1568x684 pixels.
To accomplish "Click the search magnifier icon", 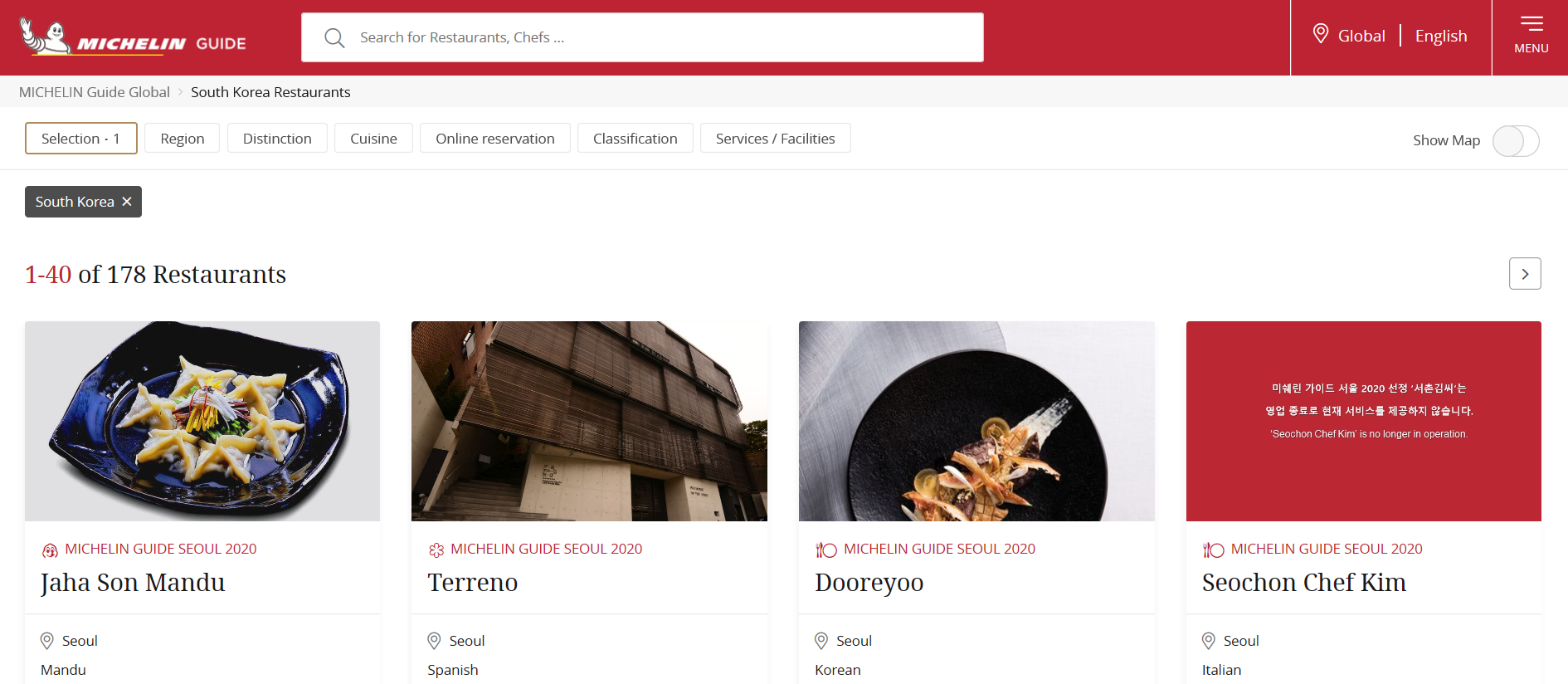I will (x=334, y=37).
